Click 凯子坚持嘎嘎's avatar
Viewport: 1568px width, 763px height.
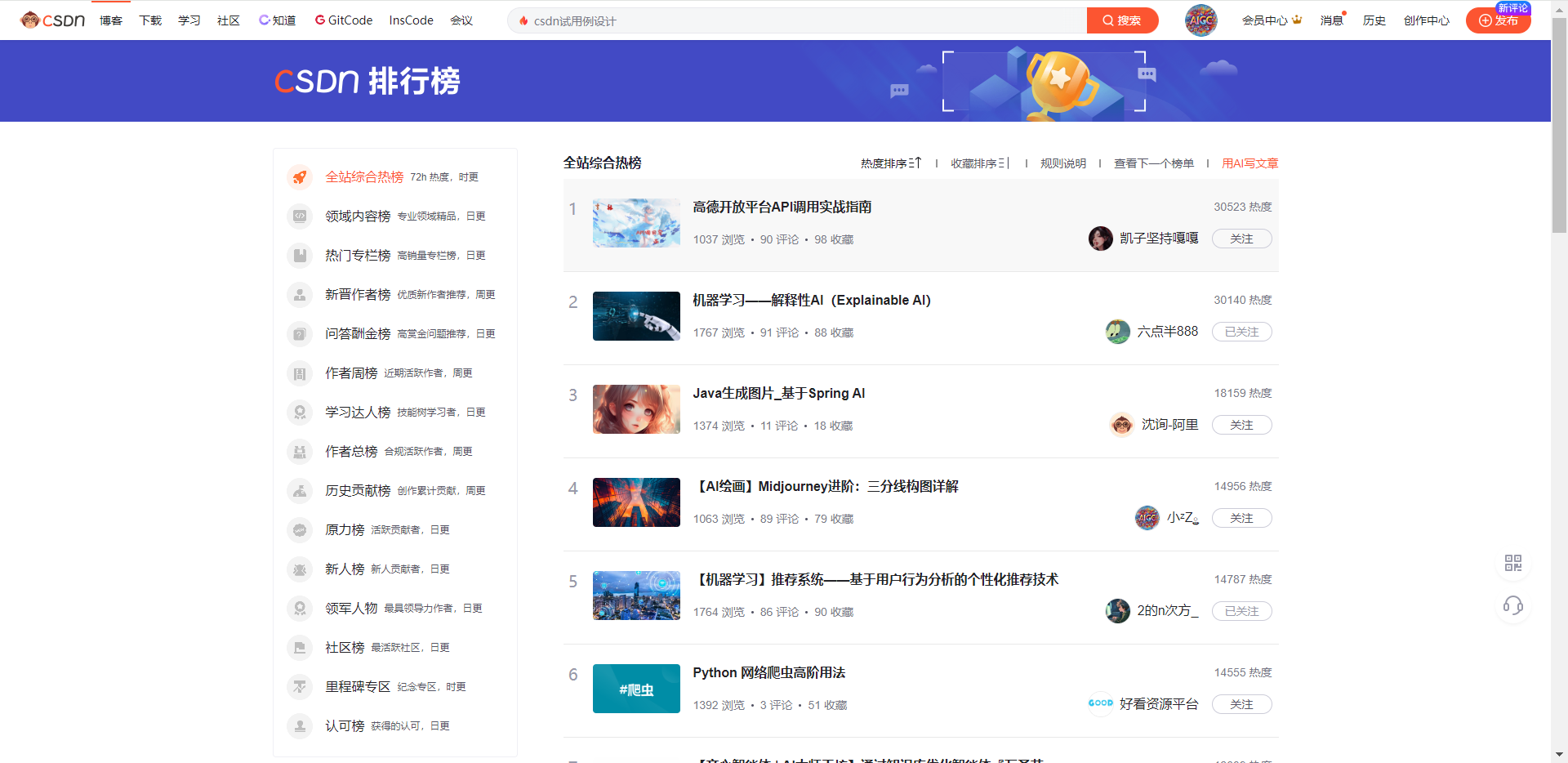(1101, 239)
